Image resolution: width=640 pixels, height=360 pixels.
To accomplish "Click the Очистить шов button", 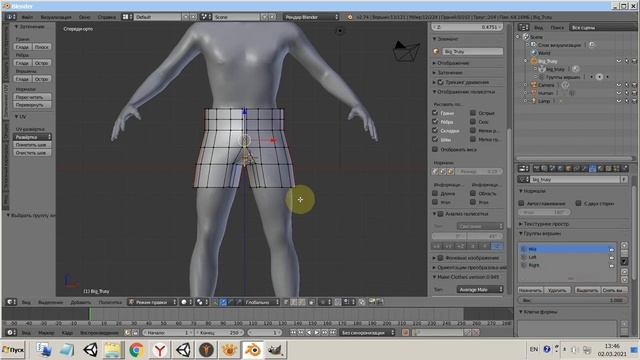I will click(32, 153).
